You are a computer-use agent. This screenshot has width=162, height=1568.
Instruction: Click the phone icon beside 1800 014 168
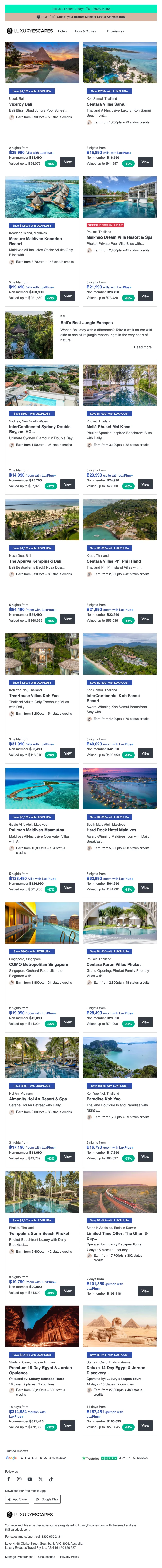coord(89,9)
